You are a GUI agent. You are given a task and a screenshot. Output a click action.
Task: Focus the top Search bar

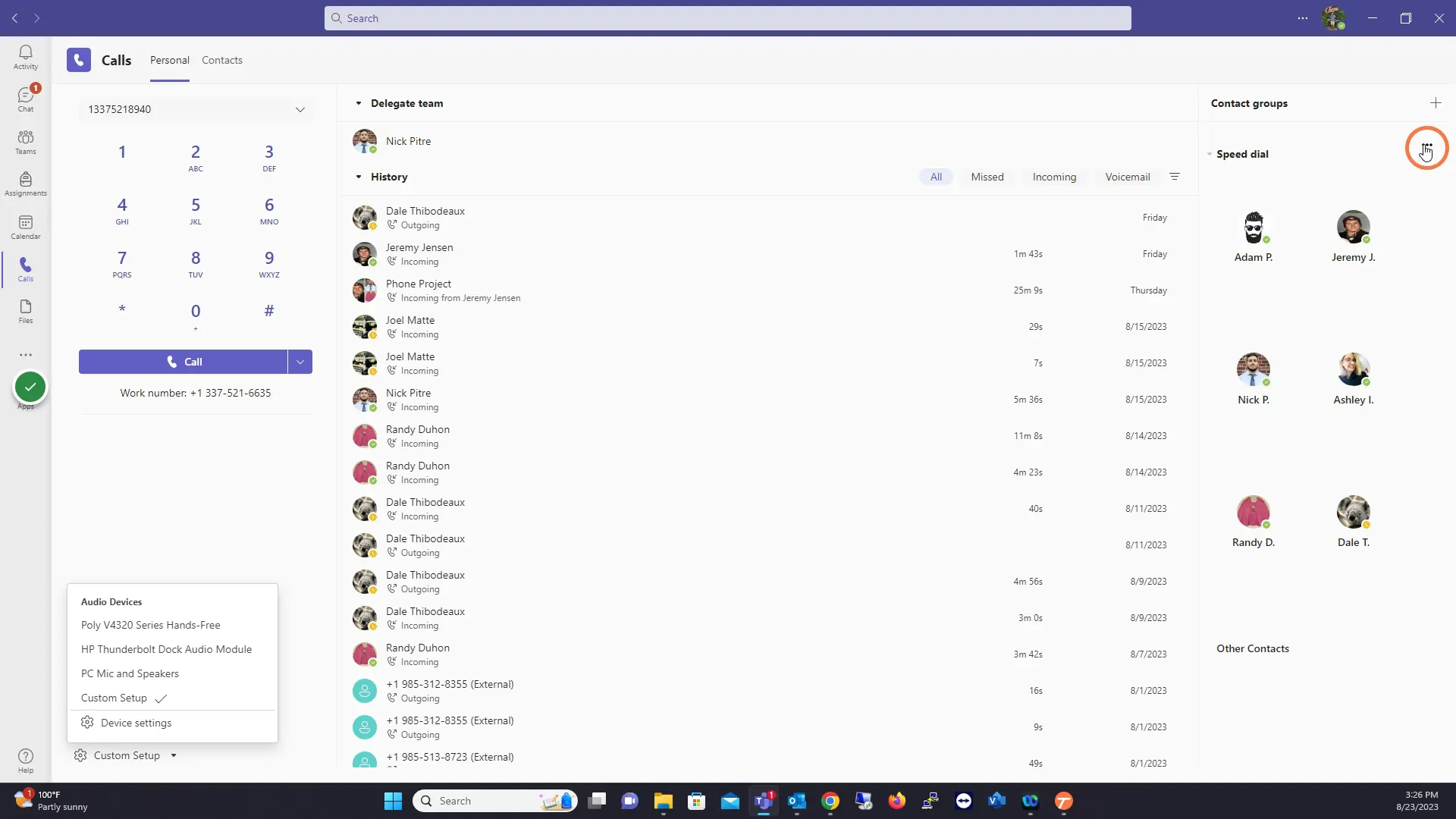(728, 18)
